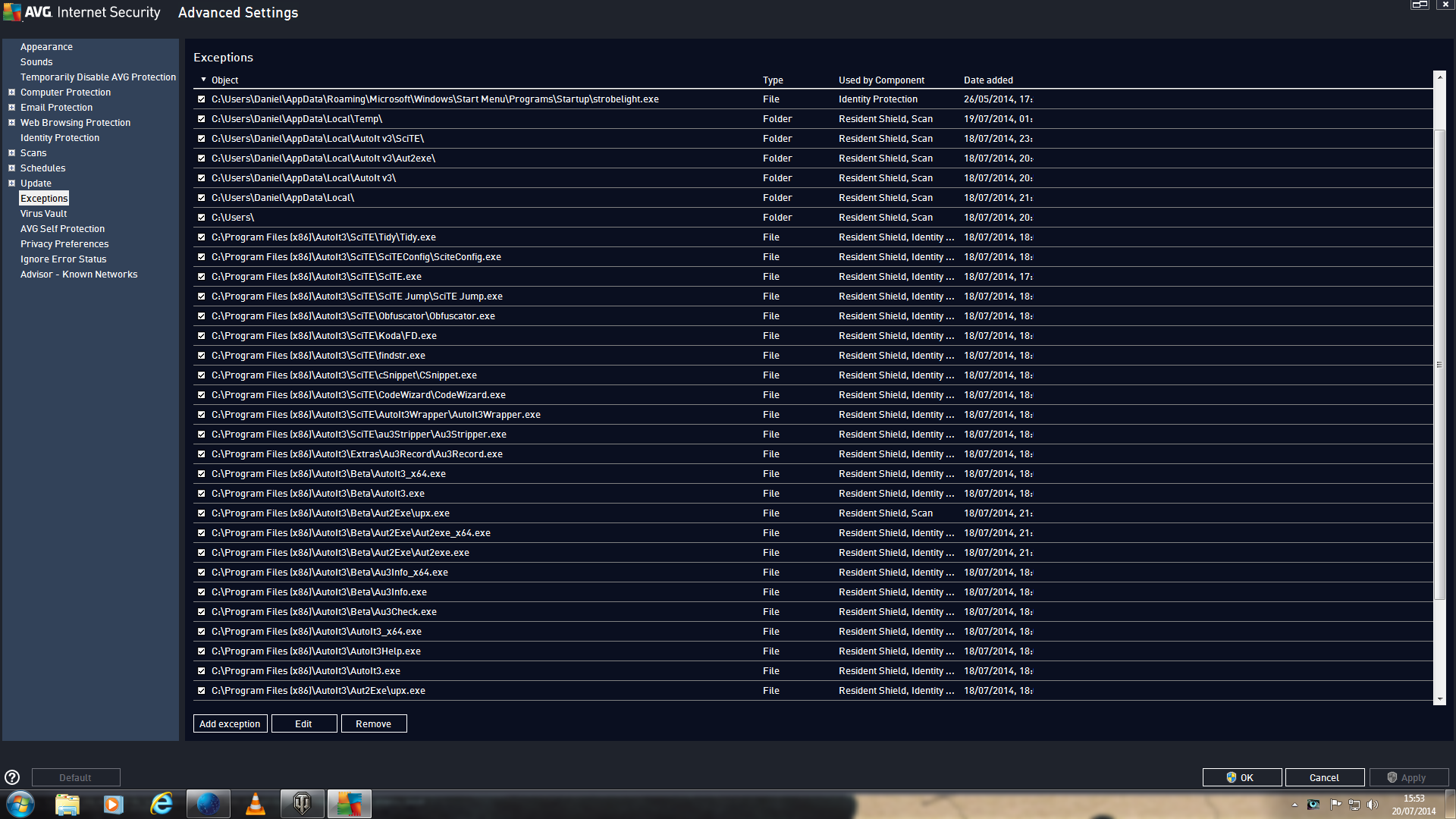1456x819 pixels.
Task: Open Internet Explorer from taskbar
Action: pos(162,804)
